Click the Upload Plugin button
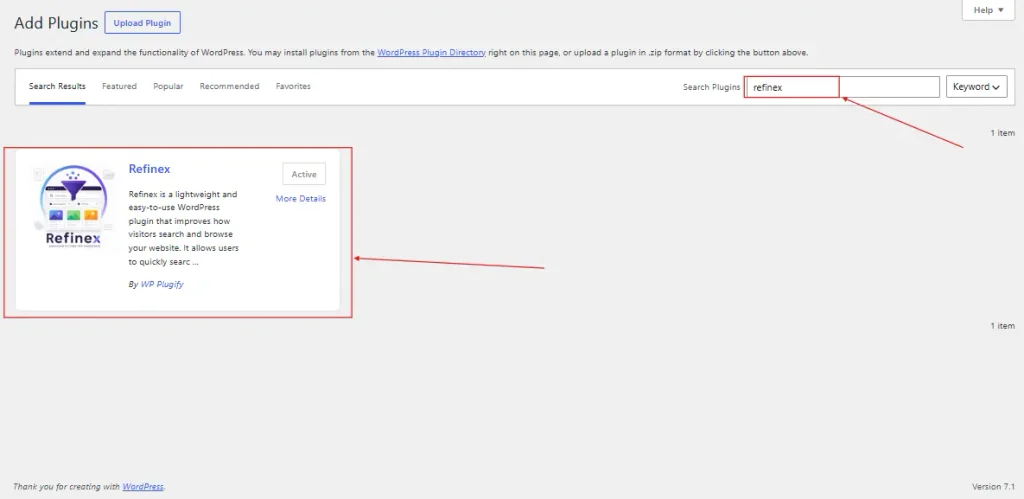 pyautogui.click(x=142, y=23)
